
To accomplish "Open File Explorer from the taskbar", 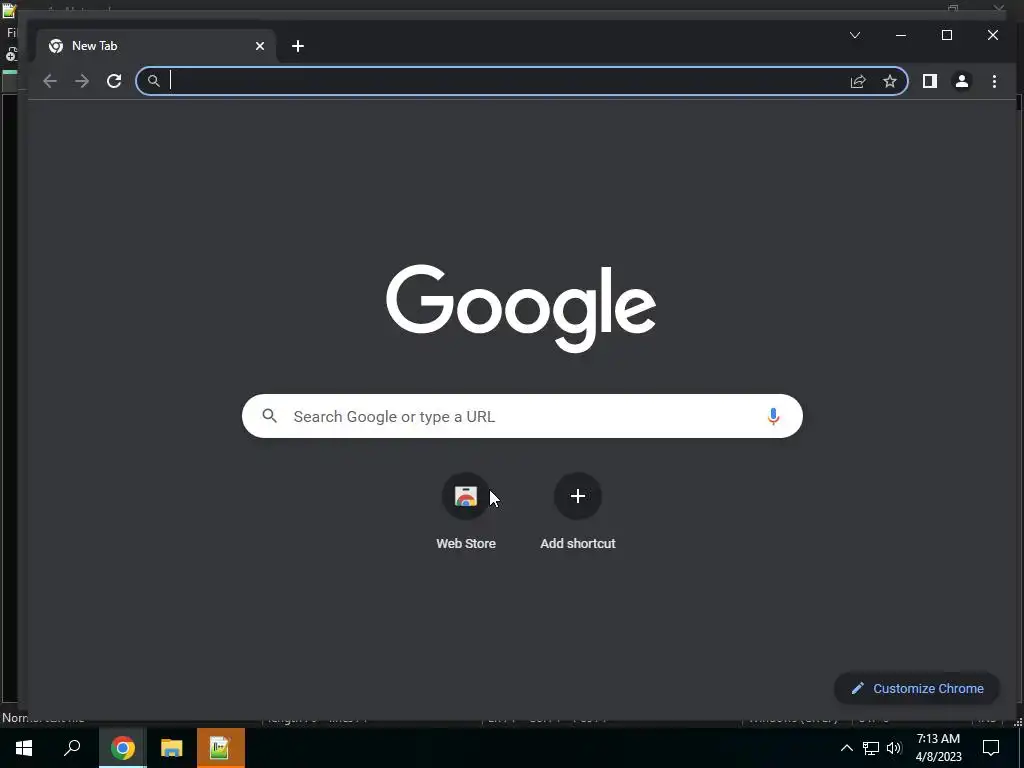I will click(x=171, y=748).
